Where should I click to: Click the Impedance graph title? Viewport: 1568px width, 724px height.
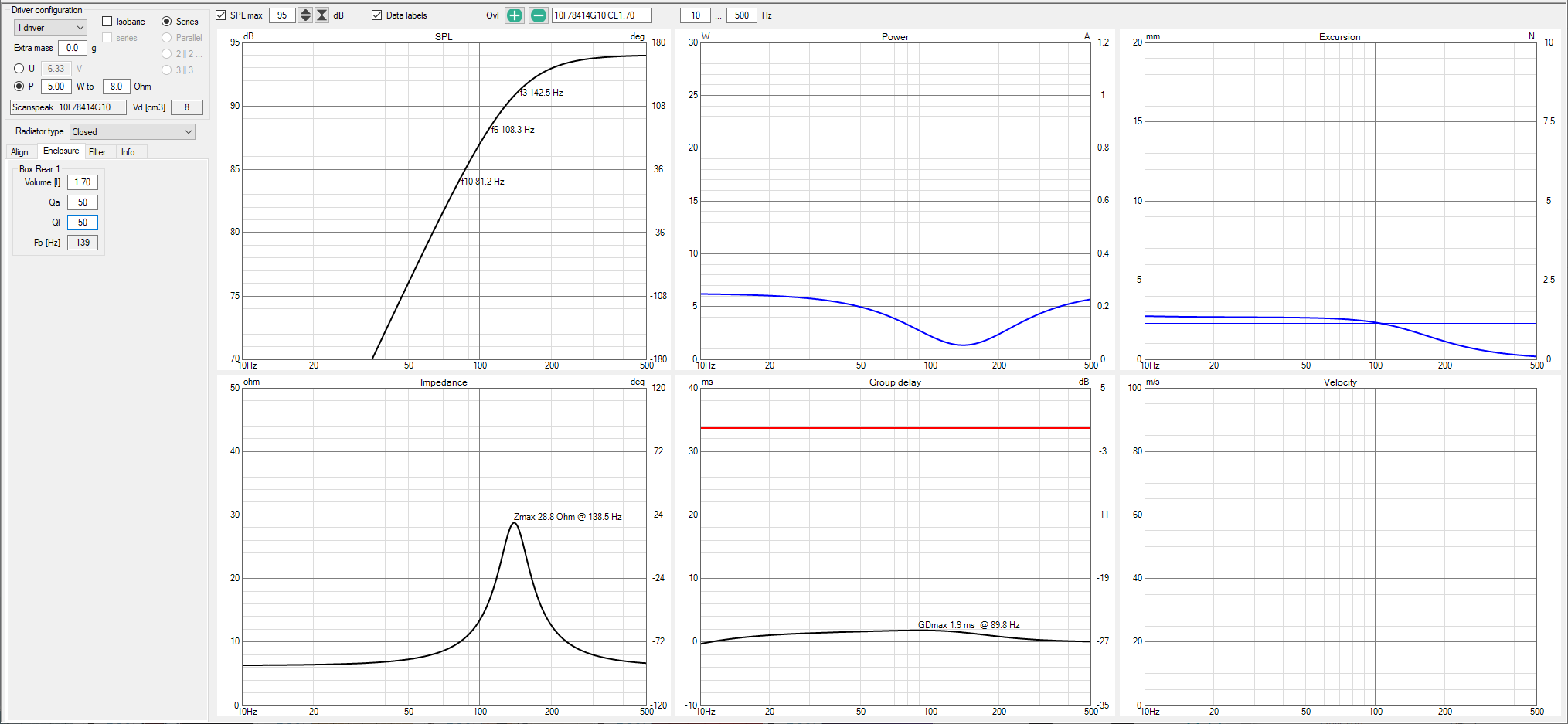tap(444, 382)
